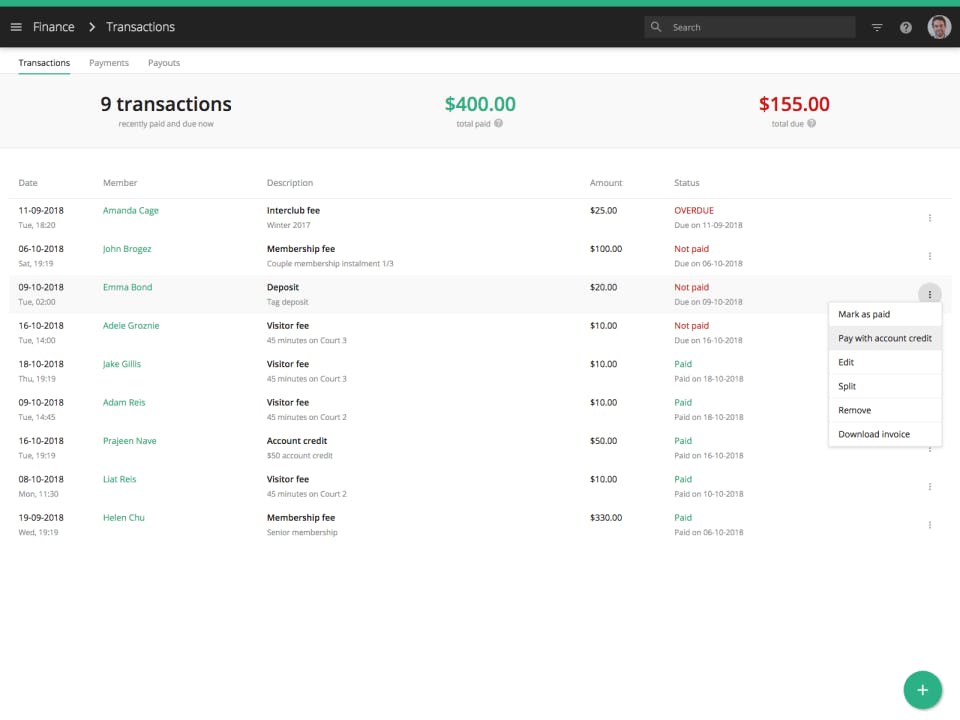Click the $155.00 total due figure

click(794, 104)
